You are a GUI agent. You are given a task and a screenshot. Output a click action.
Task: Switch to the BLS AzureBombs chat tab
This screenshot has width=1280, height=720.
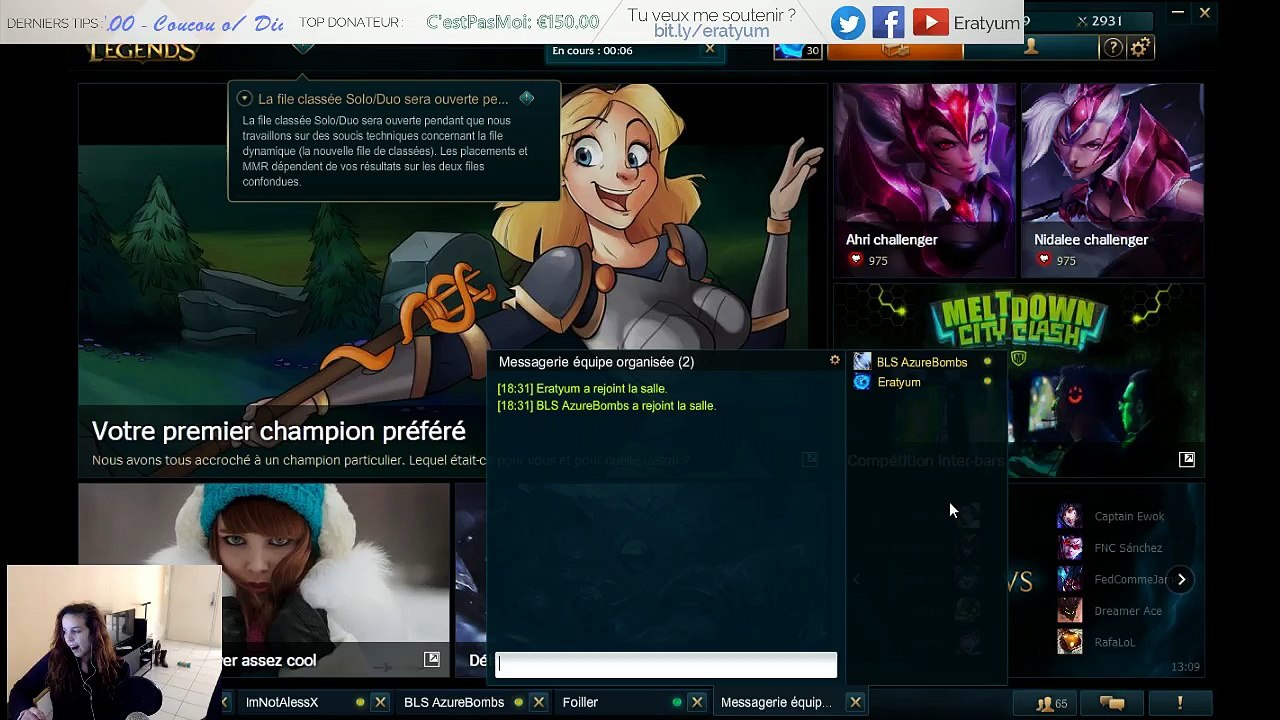coord(454,702)
